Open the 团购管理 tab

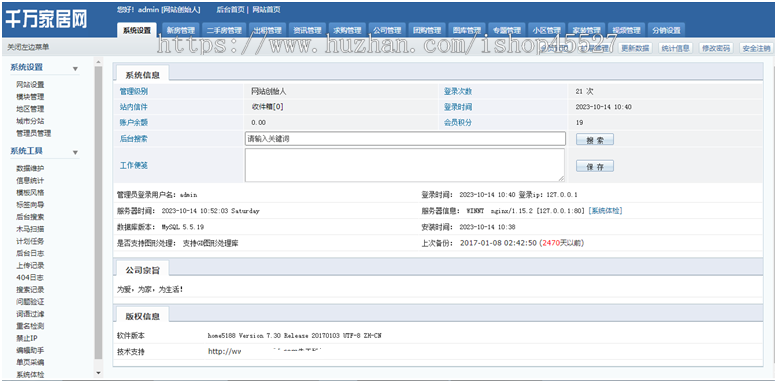pos(427,30)
